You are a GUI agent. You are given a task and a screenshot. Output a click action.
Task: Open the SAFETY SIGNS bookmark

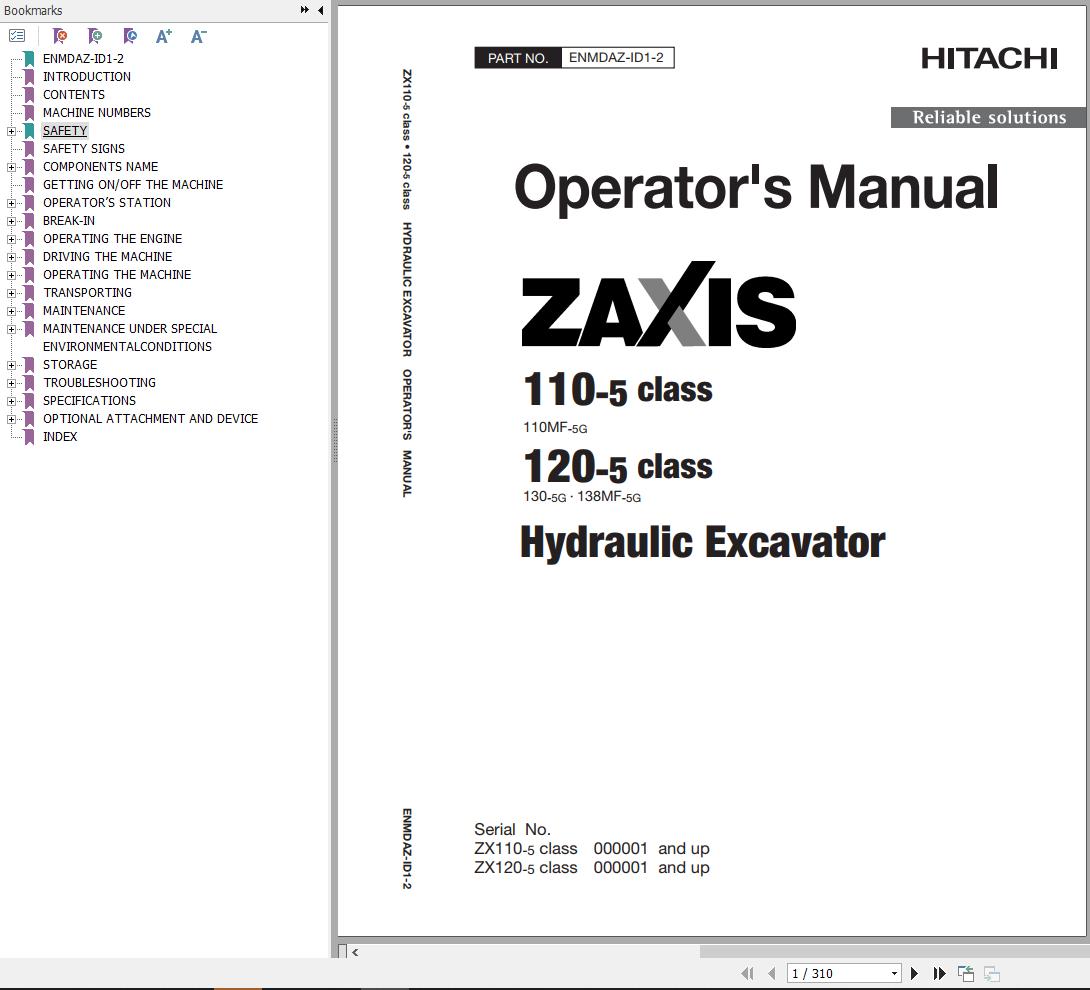(x=84, y=149)
